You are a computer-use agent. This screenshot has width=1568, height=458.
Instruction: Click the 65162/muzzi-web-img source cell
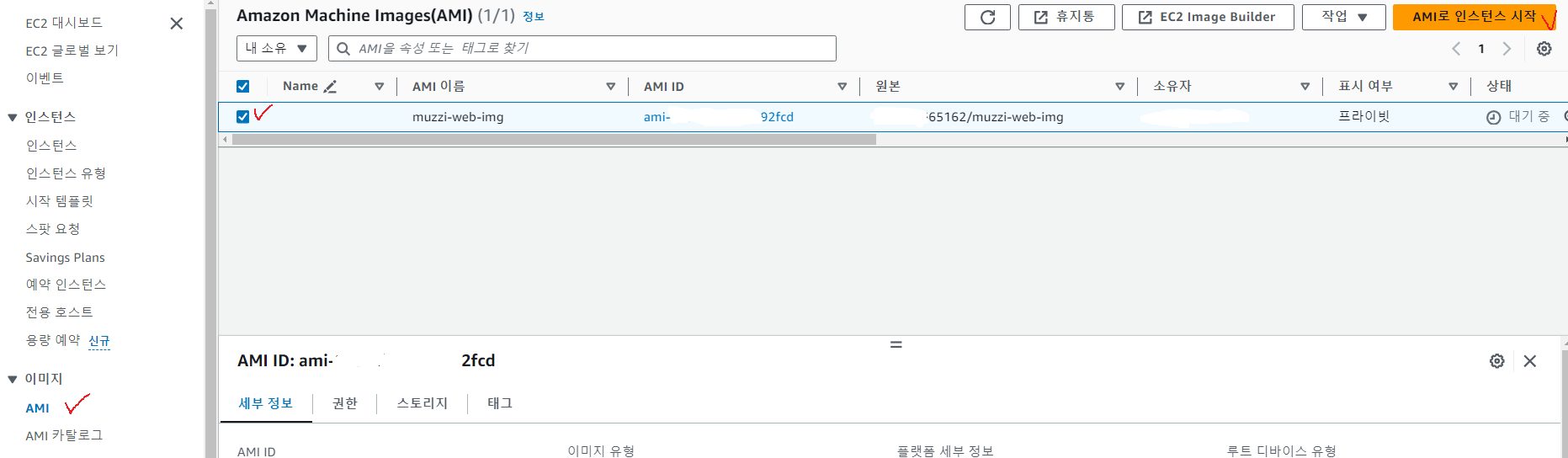996,117
